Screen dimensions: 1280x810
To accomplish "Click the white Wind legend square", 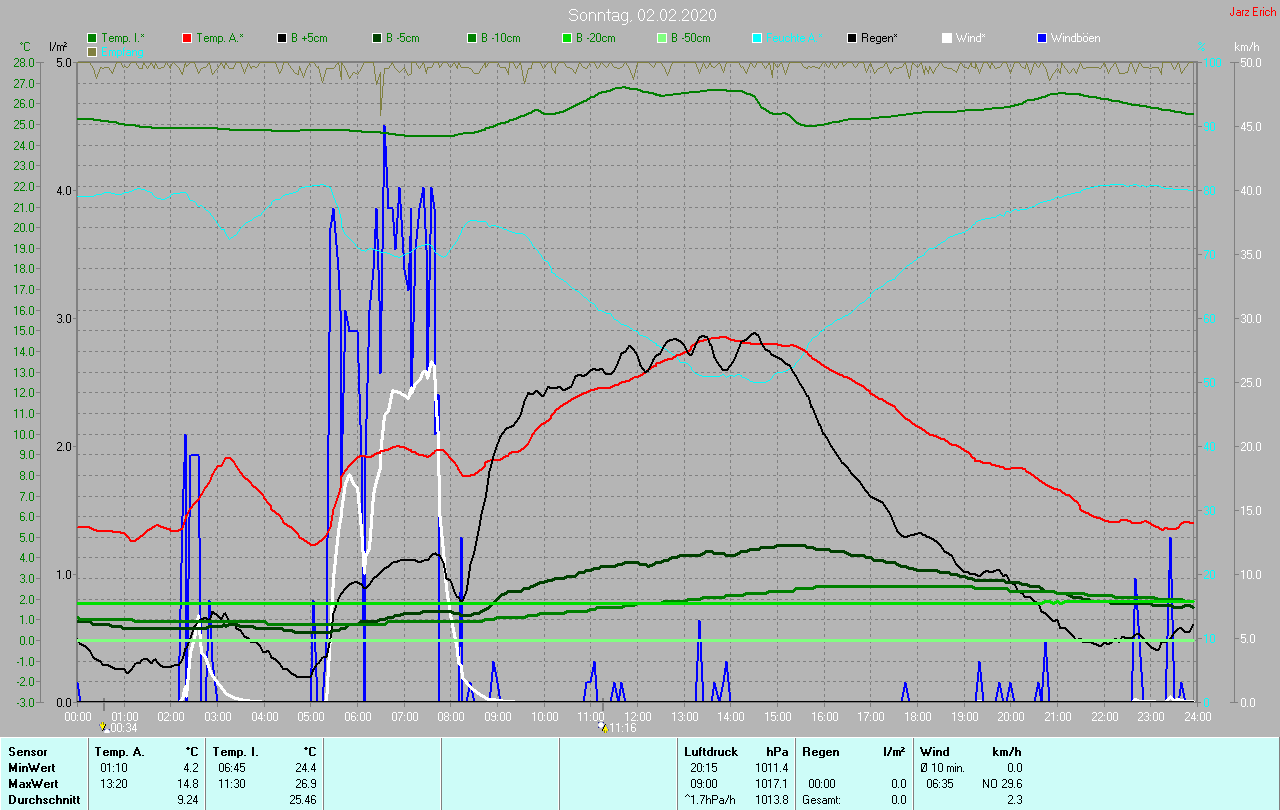I will click(947, 38).
